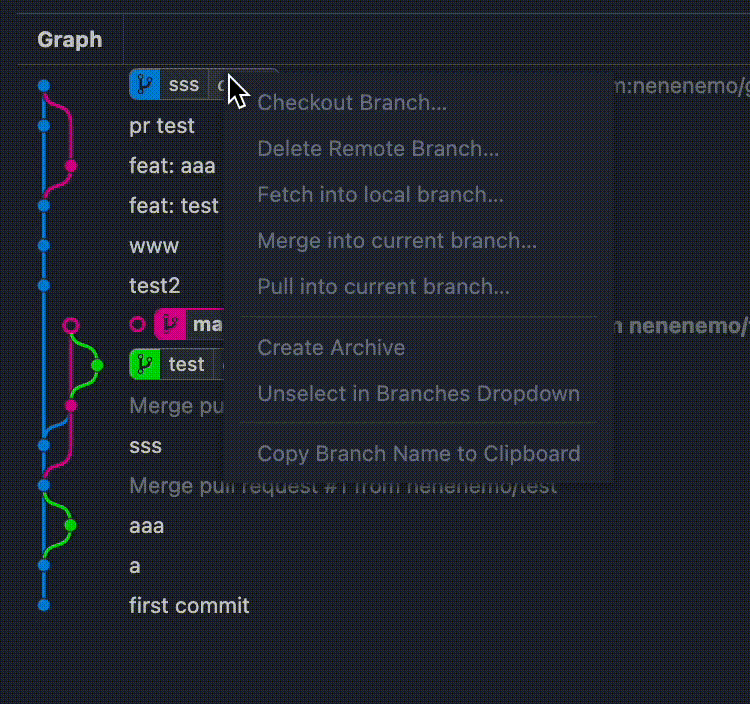Click the blue graph node beside pr test
This screenshot has height=704, width=750.
44,126
